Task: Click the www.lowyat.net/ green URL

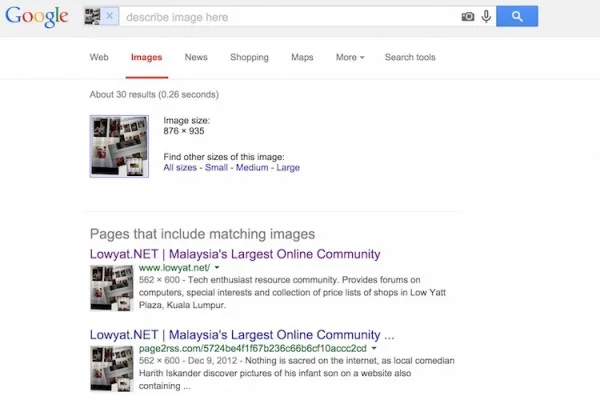Action: (174, 267)
